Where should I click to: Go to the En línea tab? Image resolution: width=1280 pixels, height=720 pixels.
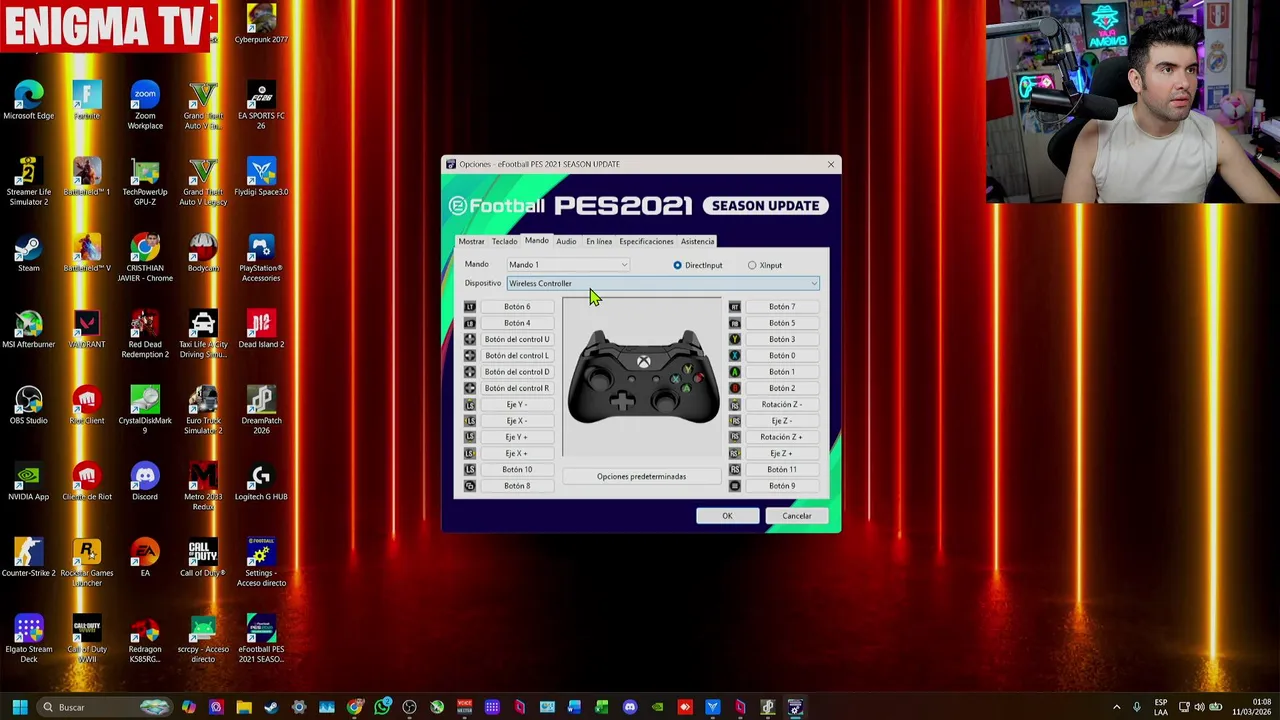(x=599, y=241)
